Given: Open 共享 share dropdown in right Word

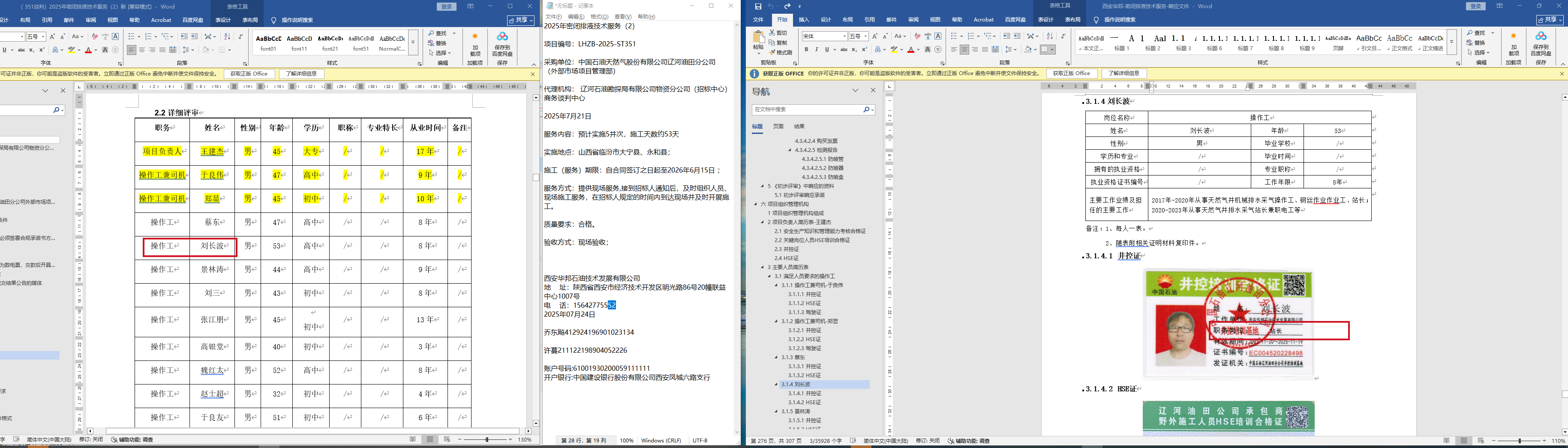Looking at the screenshot, I should pyautogui.click(x=1550, y=20).
